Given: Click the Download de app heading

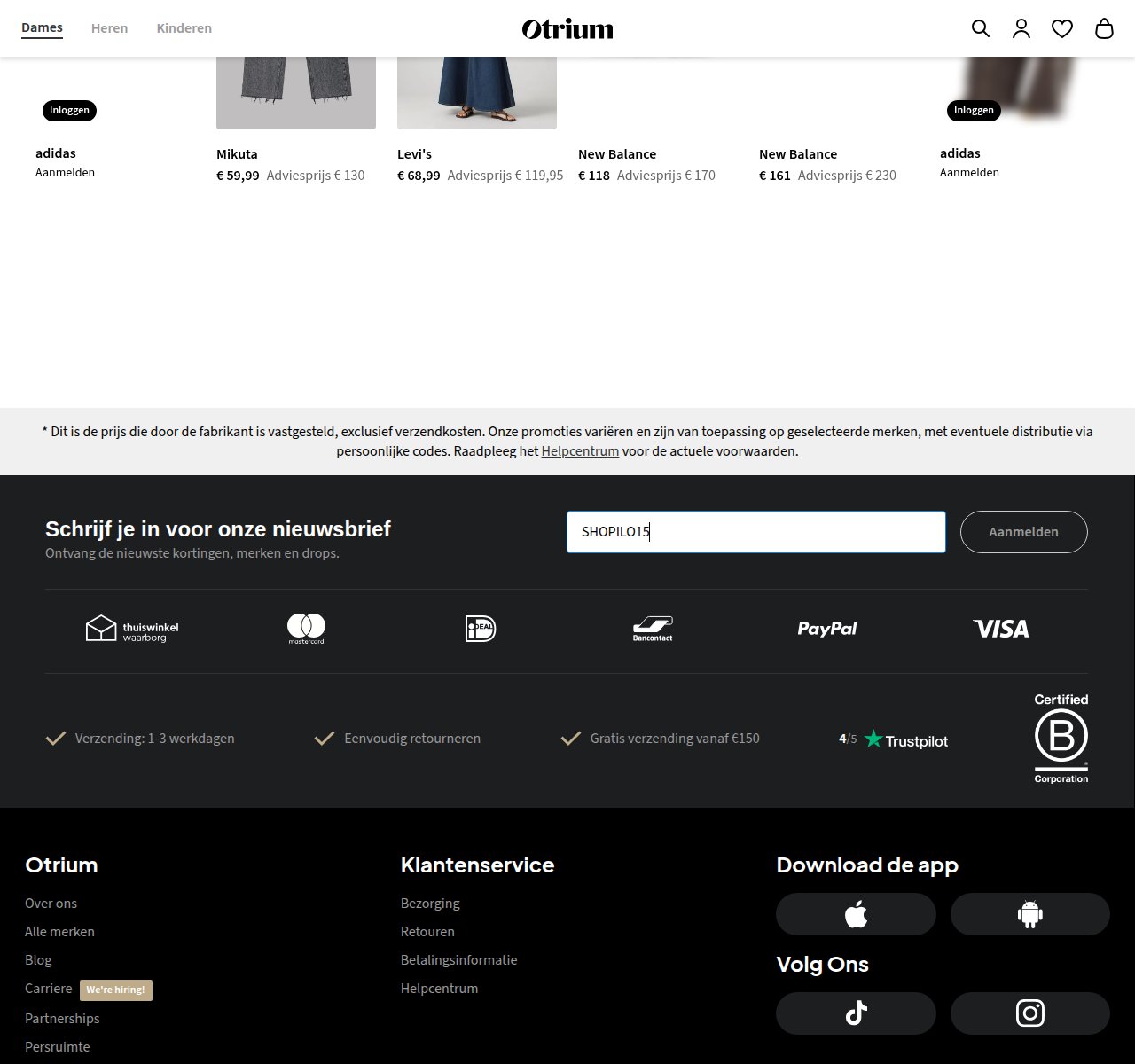Looking at the screenshot, I should [x=867, y=865].
